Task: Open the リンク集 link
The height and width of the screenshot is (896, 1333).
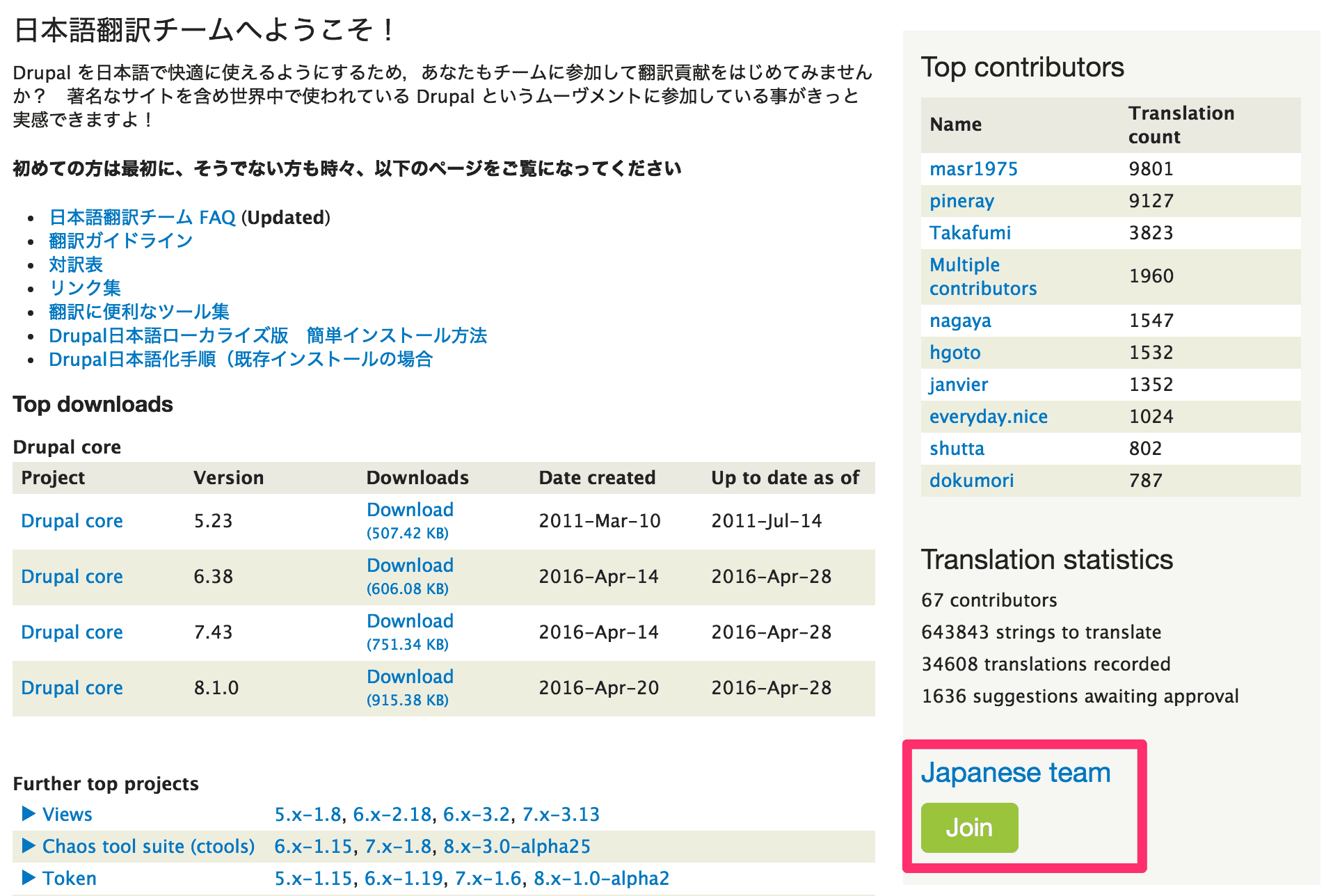Action: tap(85, 288)
